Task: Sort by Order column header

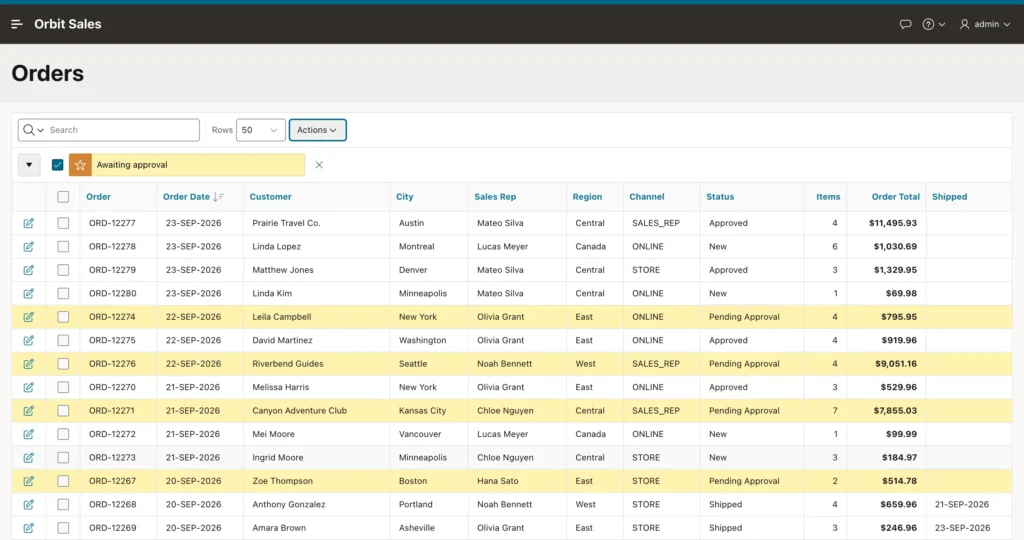Action: pos(99,197)
